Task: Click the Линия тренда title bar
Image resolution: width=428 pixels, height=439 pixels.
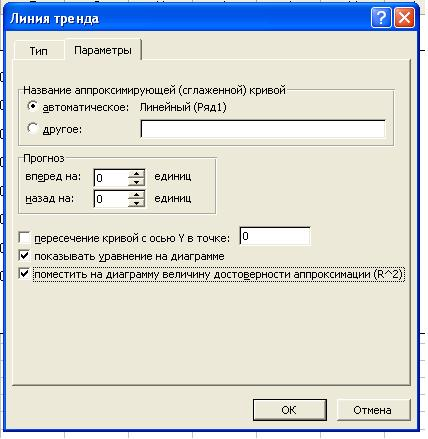Action: pyautogui.click(x=187, y=18)
